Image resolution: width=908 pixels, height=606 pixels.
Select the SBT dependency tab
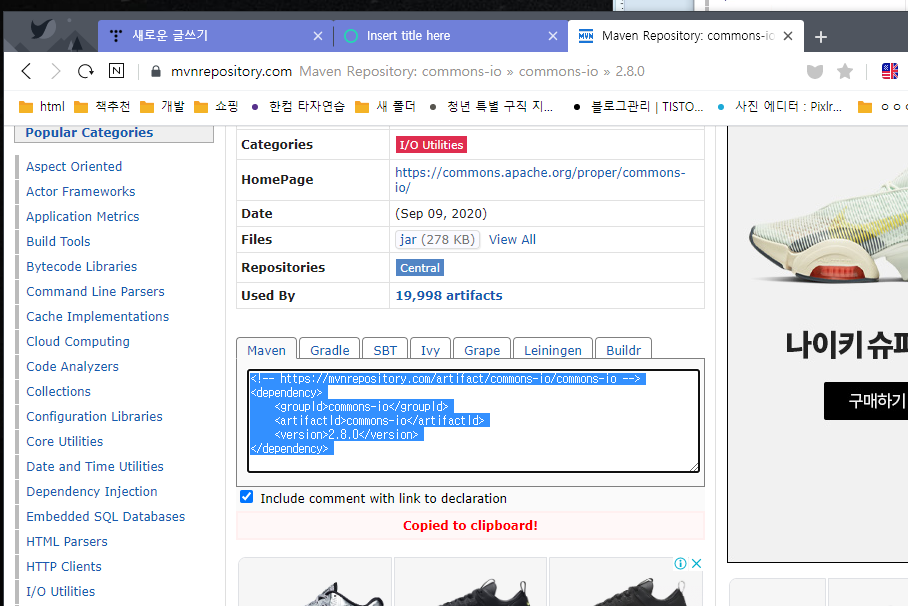click(x=385, y=351)
